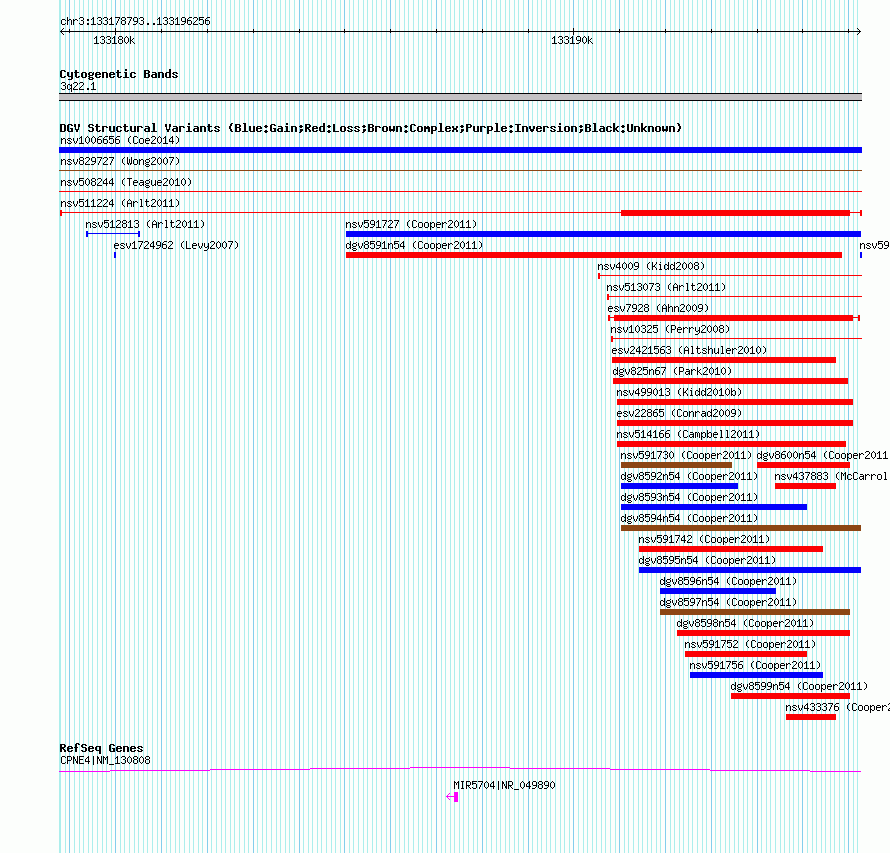The image size is (890, 853).
Task: Open dgv8599n54 (Cooper2011) variant label
Action: 799,686
